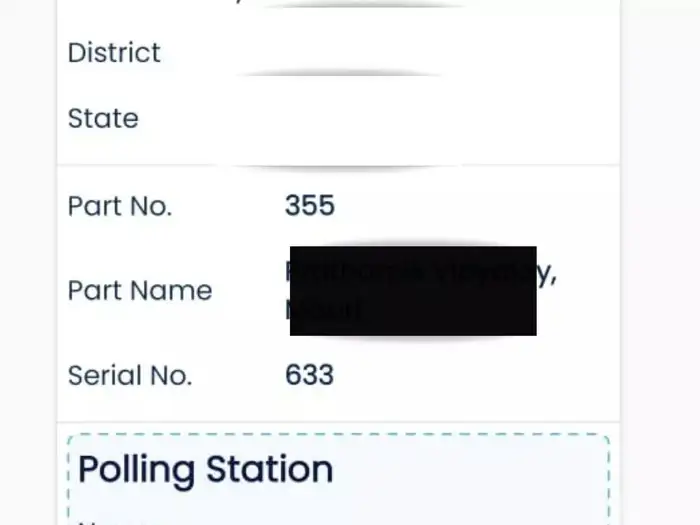Click the divider line below the State row
The width and height of the screenshot is (700, 525).
(x=338, y=165)
